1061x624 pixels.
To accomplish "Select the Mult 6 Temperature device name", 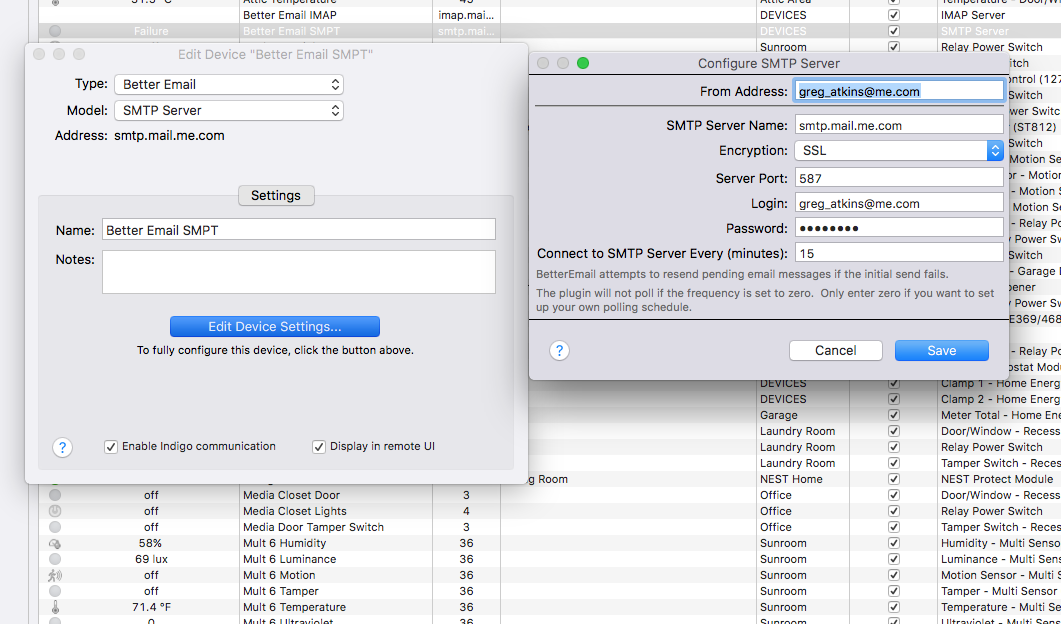I will (294, 607).
